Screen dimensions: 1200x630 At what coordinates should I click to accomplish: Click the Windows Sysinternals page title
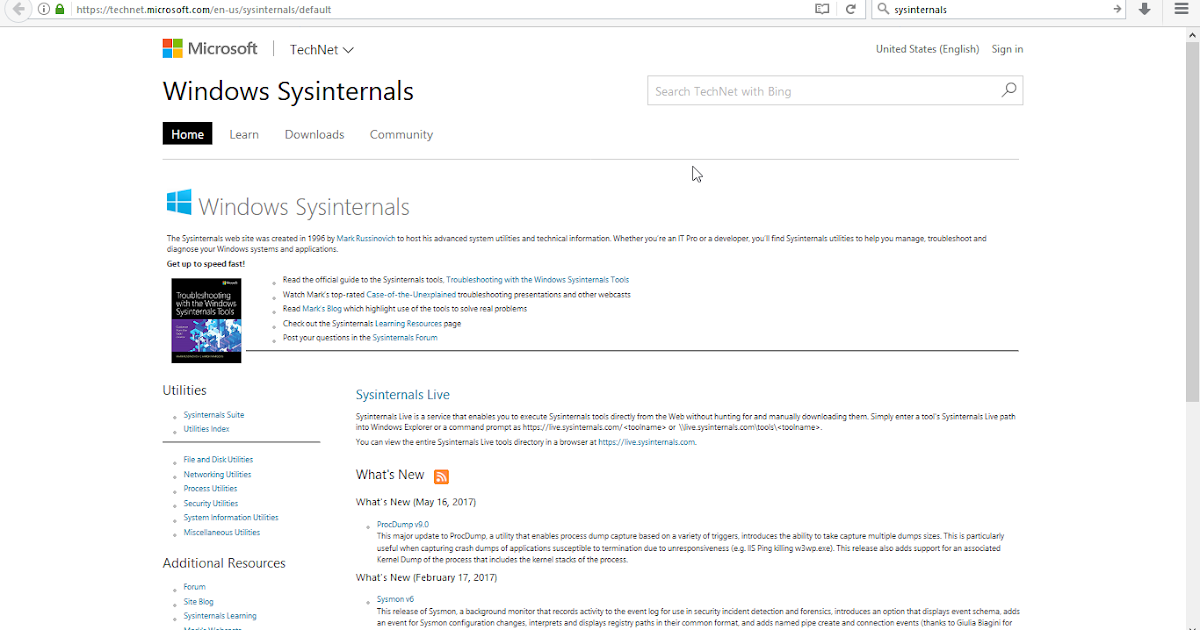tap(288, 92)
